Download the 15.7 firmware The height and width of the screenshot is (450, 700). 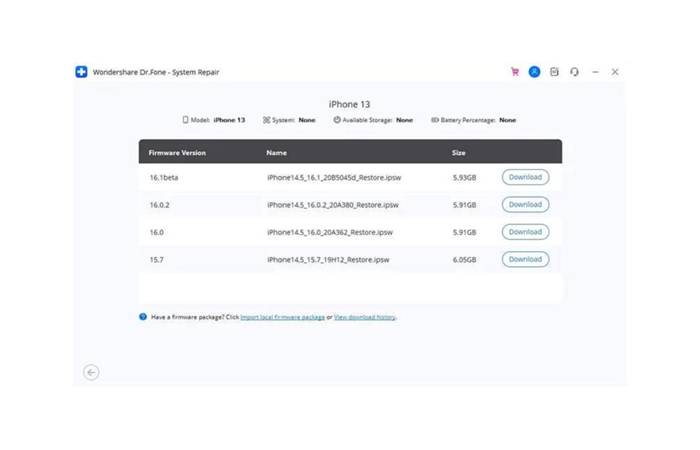tap(525, 259)
